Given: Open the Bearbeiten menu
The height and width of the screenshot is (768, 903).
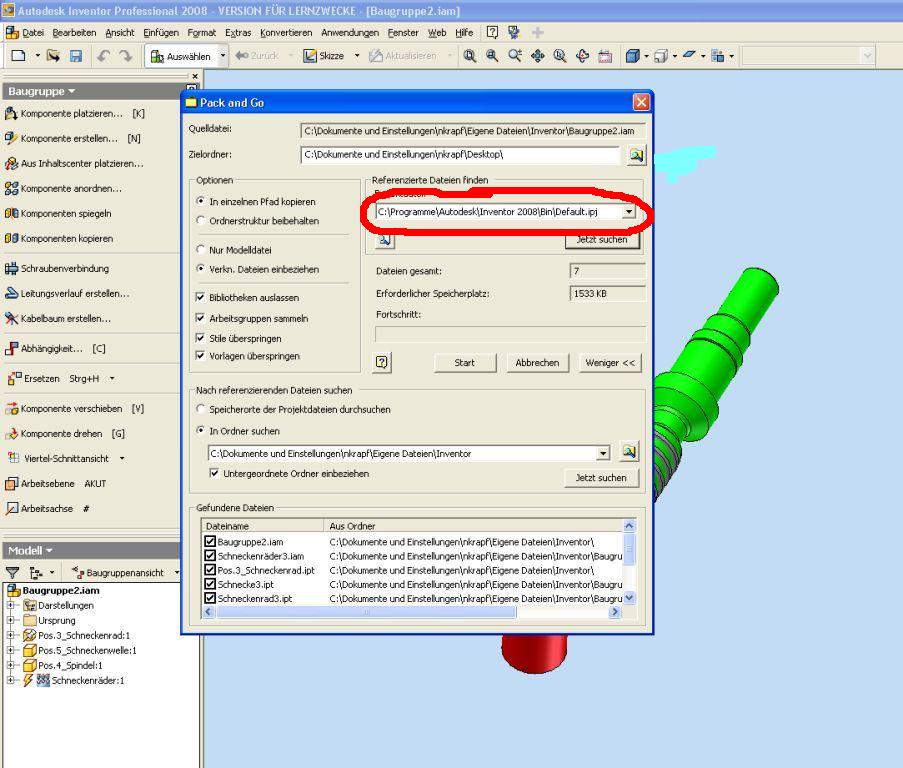Looking at the screenshot, I should point(74,33).
